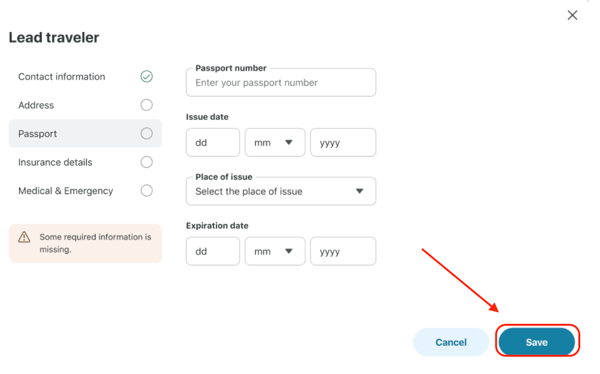Expand the Expiration date month dropdown

pos(275,252)
